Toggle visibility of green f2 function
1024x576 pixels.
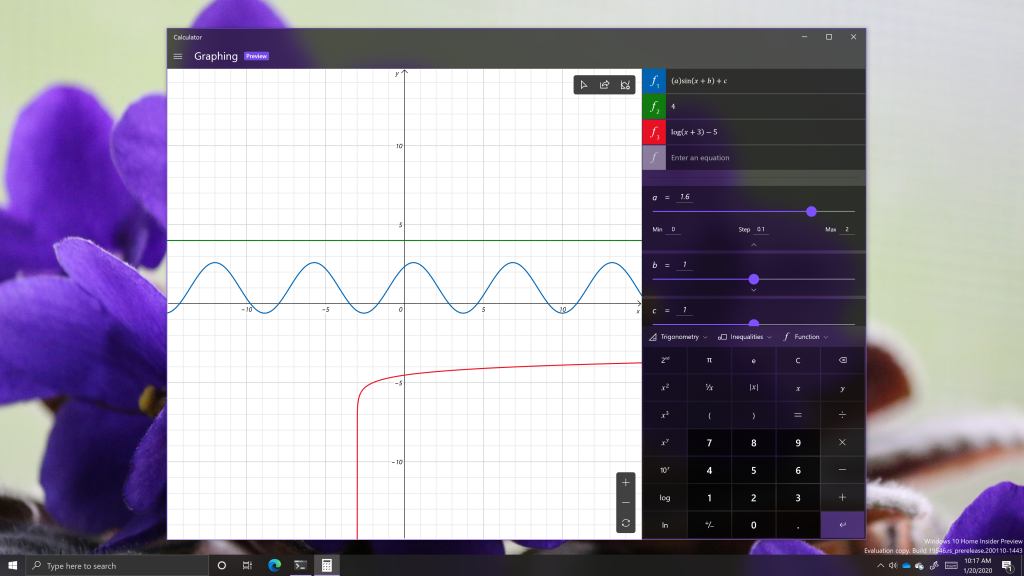[x=654, y=106]
